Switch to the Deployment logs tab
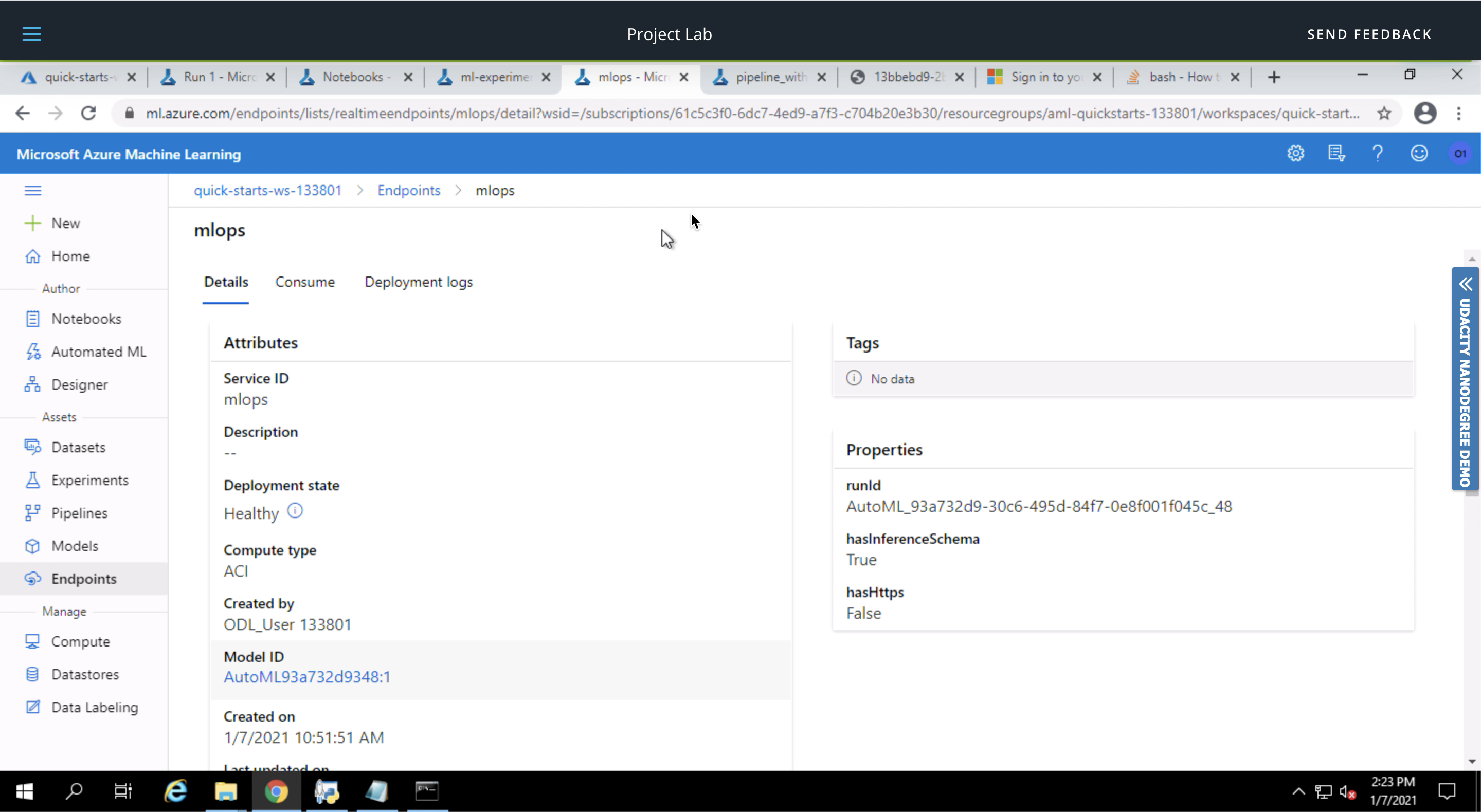Viewport: 1481px width, 812px height. [x=419, y=282]
